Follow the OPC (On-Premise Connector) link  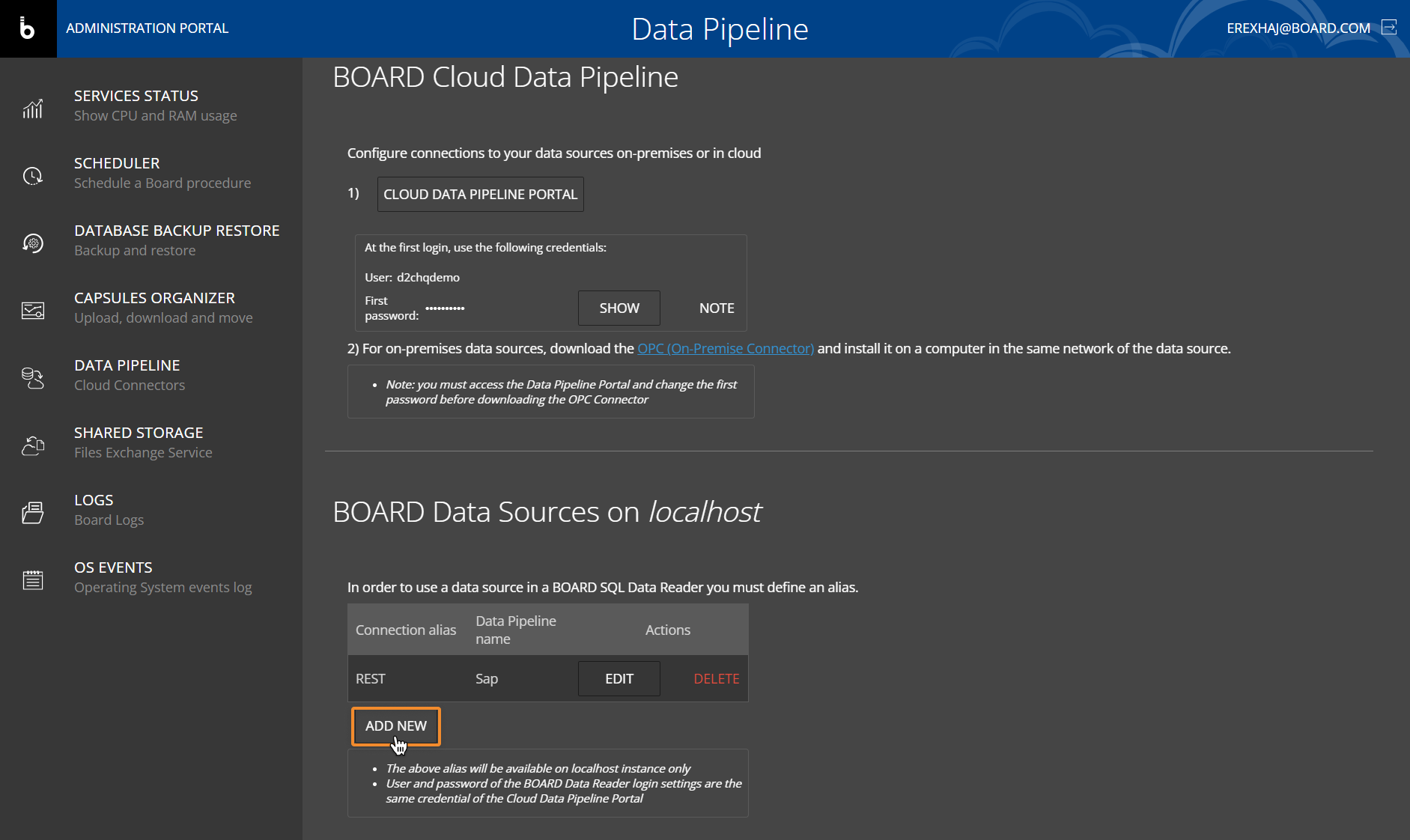(726, 349)
